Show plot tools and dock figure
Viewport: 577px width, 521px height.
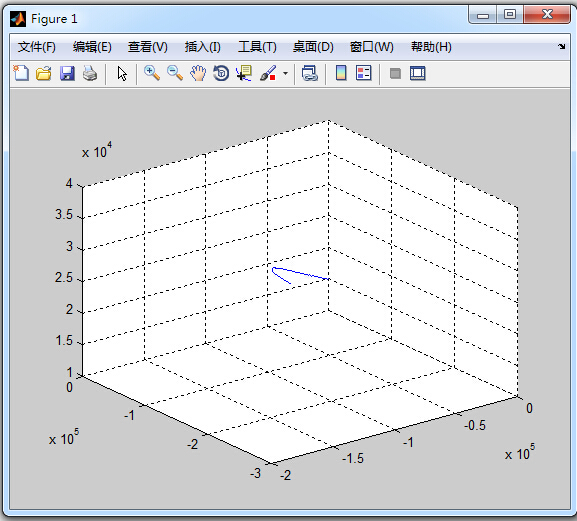click(x=418, y=73)
